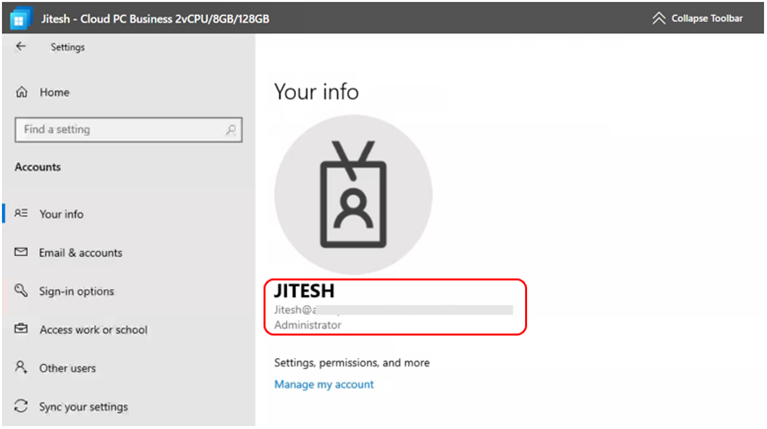The height and width of the screenshot is (429, 767).
Task: Open the Other users section
Action: [67, 368]
